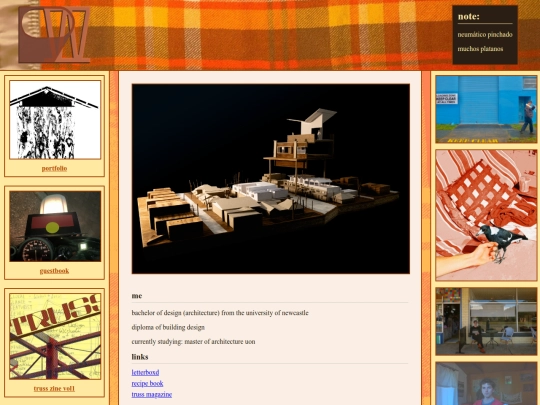Click the house sketch portfolio thumbnail
This screenshot has width=540, height=405.
coord(55,120)
